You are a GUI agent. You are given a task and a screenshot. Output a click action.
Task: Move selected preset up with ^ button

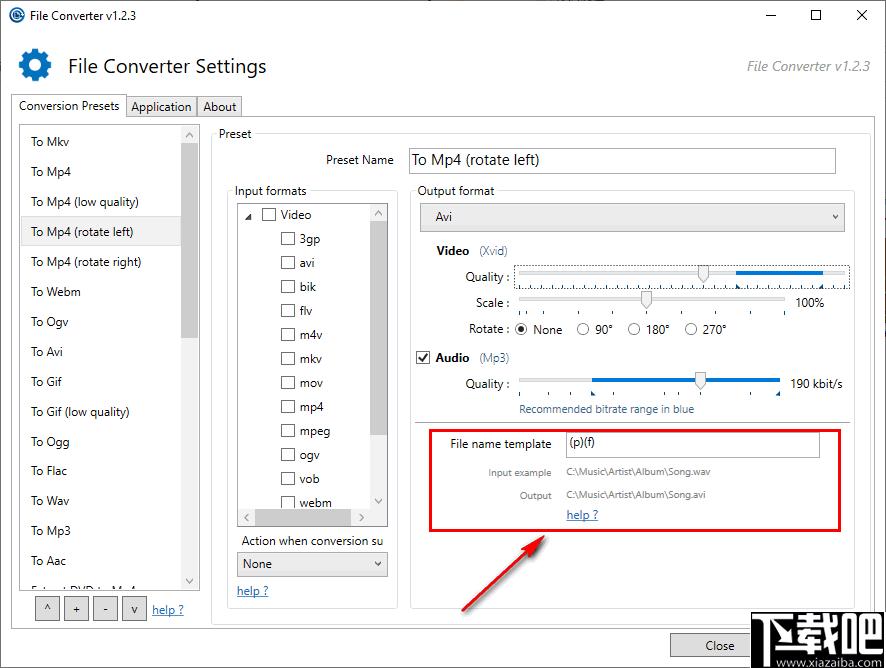(x=47, y=609)
